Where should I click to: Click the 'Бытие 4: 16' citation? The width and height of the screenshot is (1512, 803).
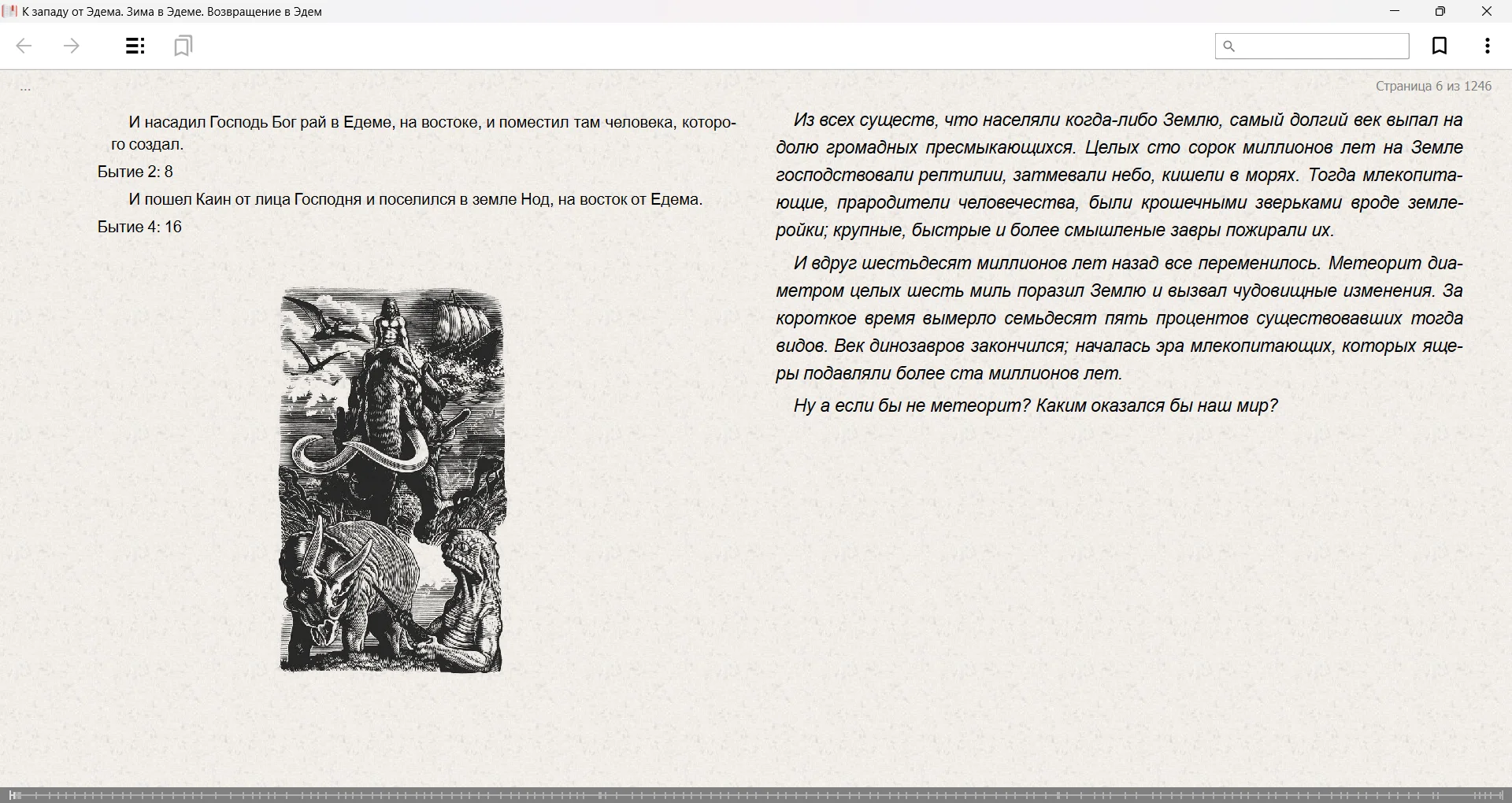coord(140,227)
